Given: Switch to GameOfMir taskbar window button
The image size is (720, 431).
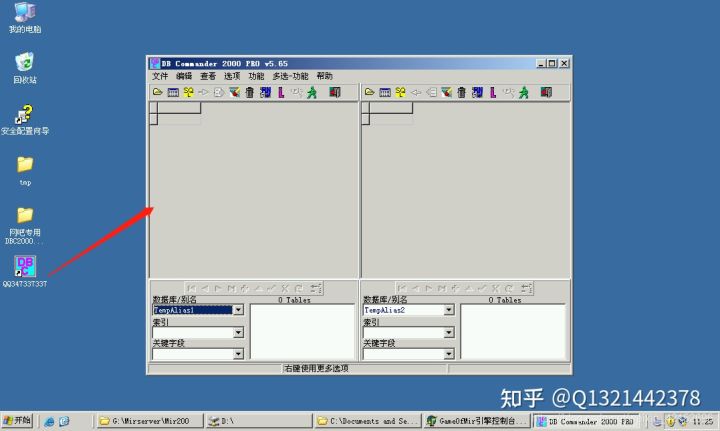Looking at the screenshot, I should click(x=476, y=421).
